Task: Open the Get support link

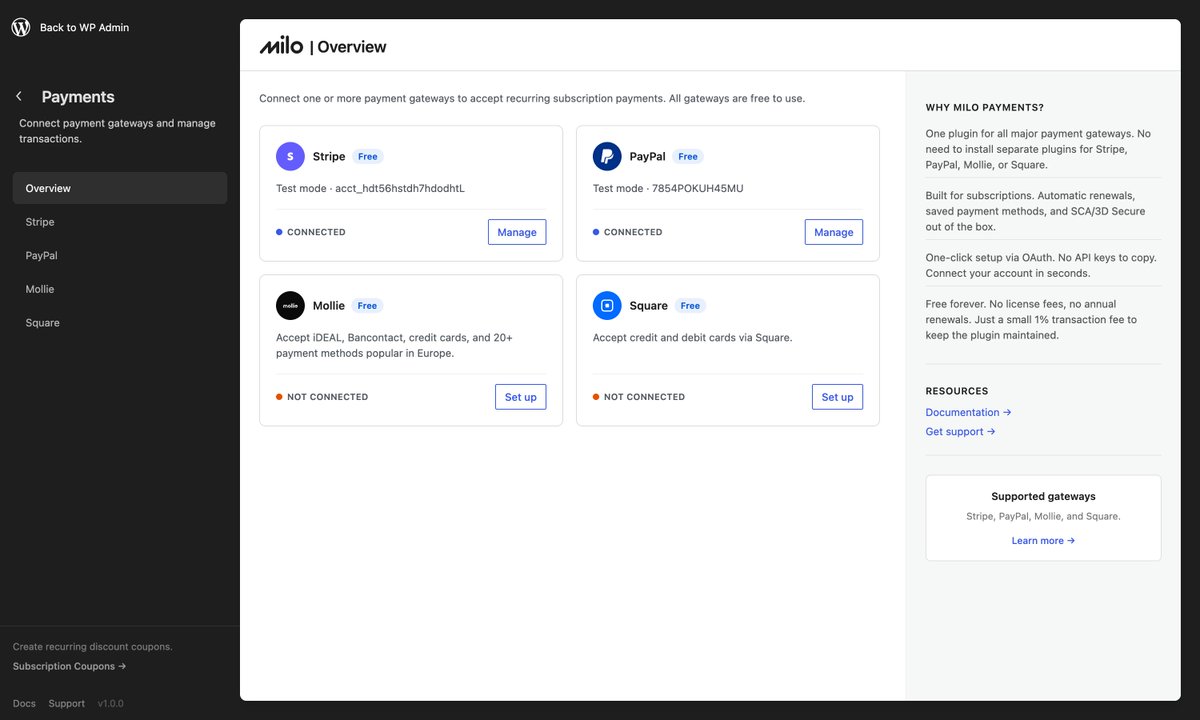Action: pos(960,432)
